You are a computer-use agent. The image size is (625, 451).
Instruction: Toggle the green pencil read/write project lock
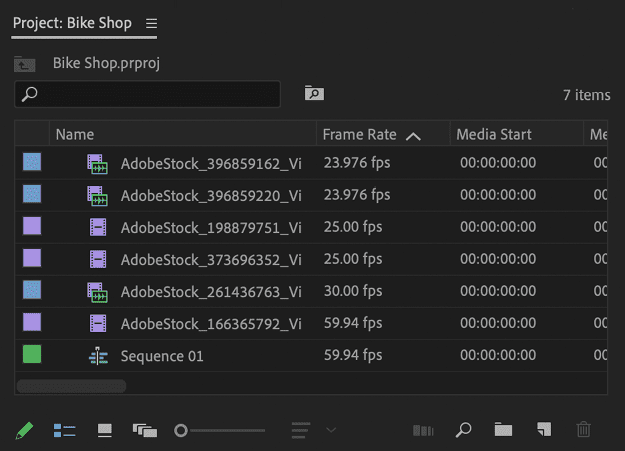point(24,431)
